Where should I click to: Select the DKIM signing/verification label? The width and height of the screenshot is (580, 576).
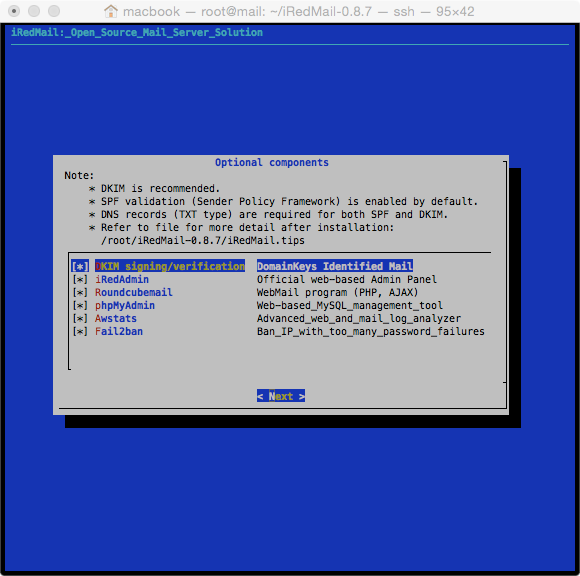(170, 266)
